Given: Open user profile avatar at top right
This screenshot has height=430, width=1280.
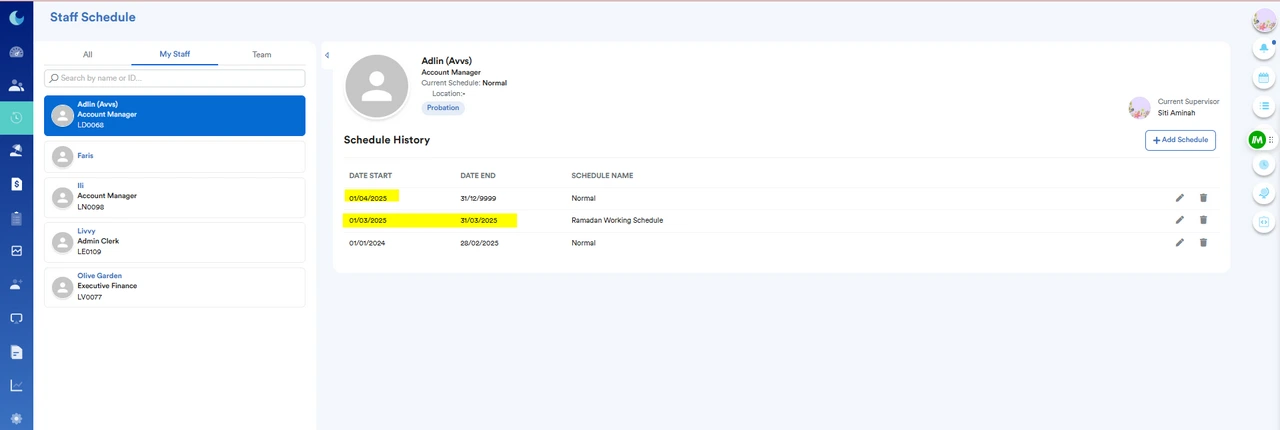Looking at the screenshot, I should (1264, 20).
